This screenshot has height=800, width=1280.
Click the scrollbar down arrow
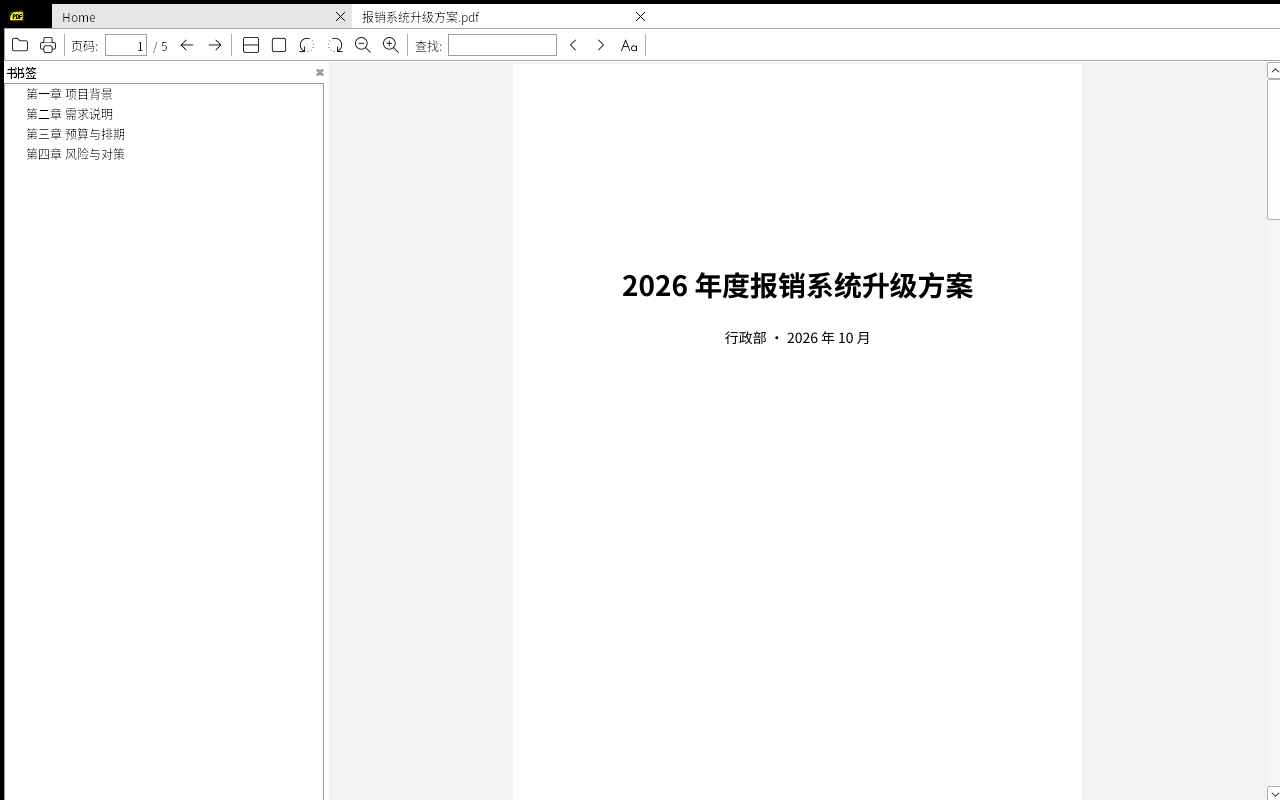[1274, 794]
